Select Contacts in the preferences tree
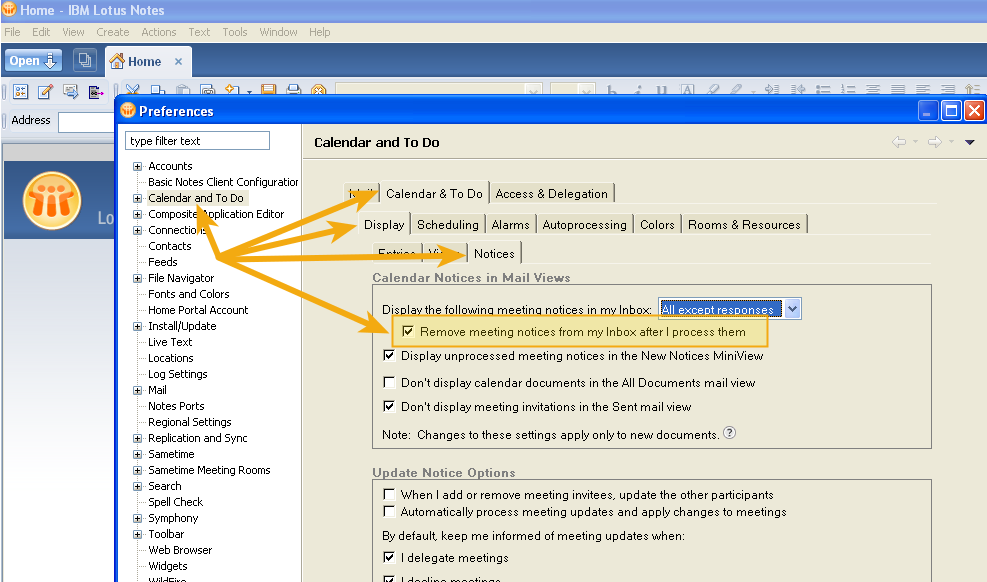The height and width of the screenshot is (582, 987). click(170, 246)
